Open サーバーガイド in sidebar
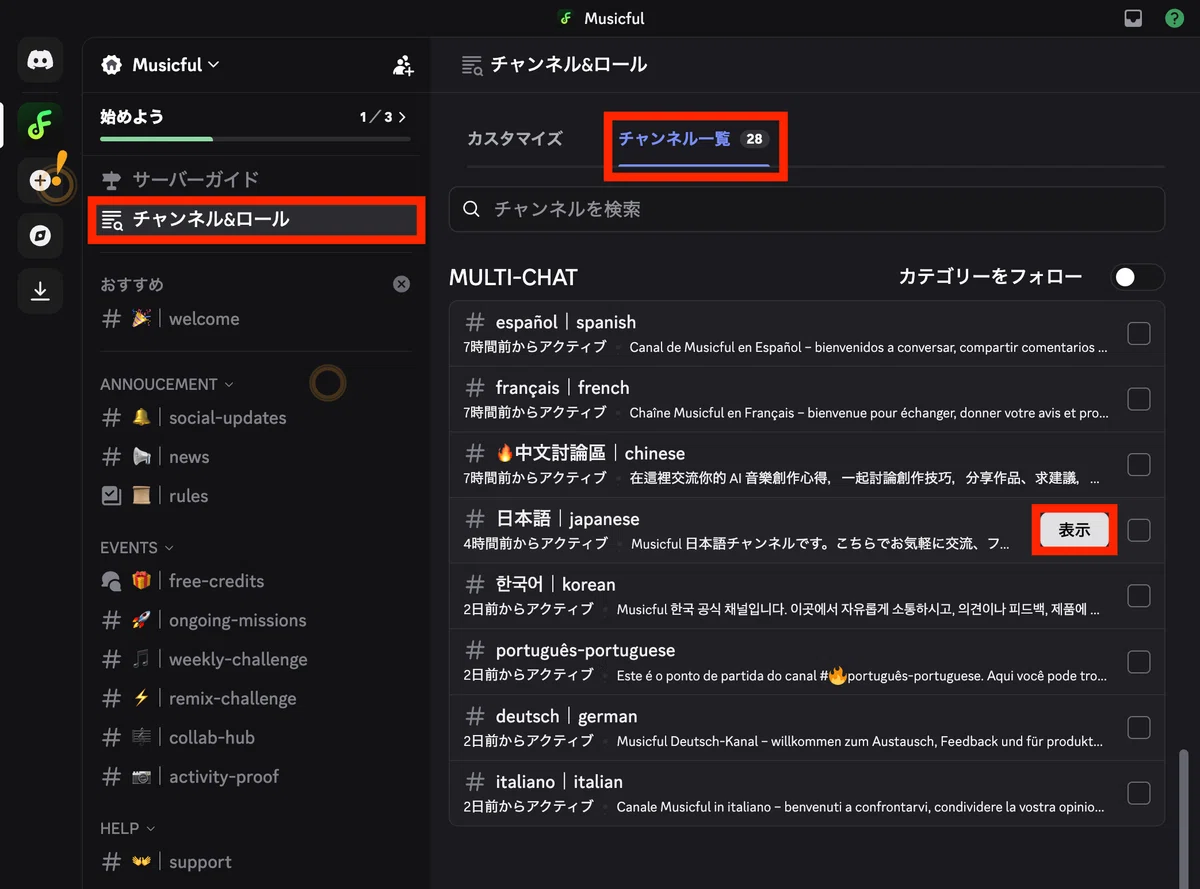Viewport: 1200px width, 889px height. point(256,180)
